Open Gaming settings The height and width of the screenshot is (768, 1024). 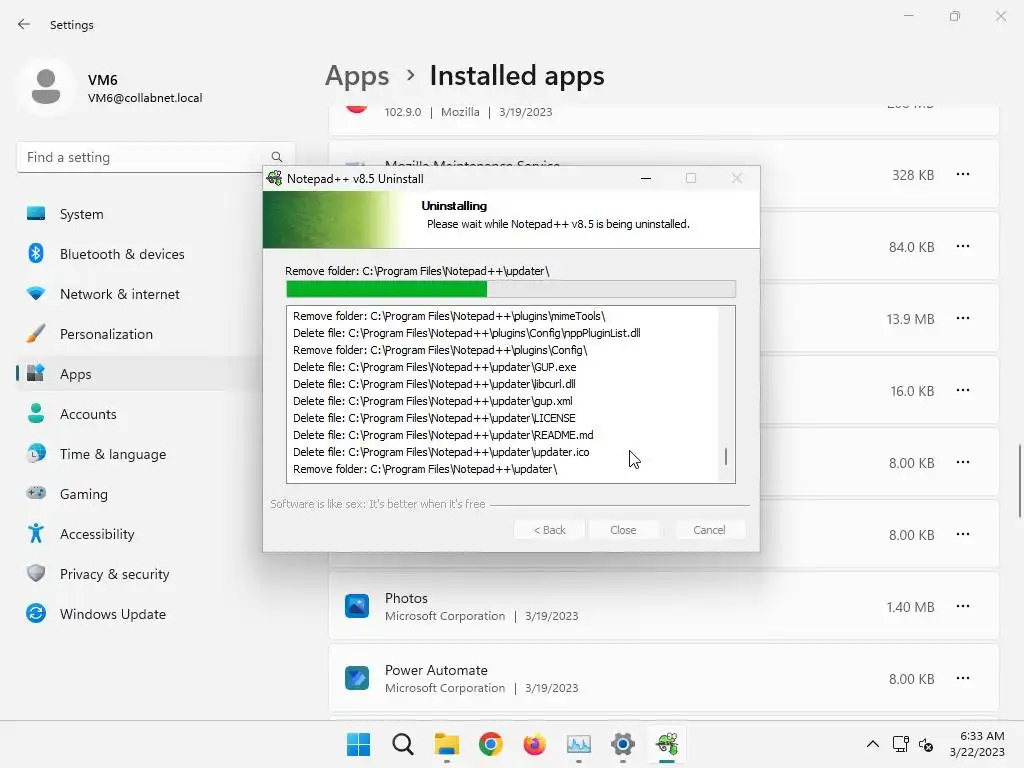[x=139, y=494]
